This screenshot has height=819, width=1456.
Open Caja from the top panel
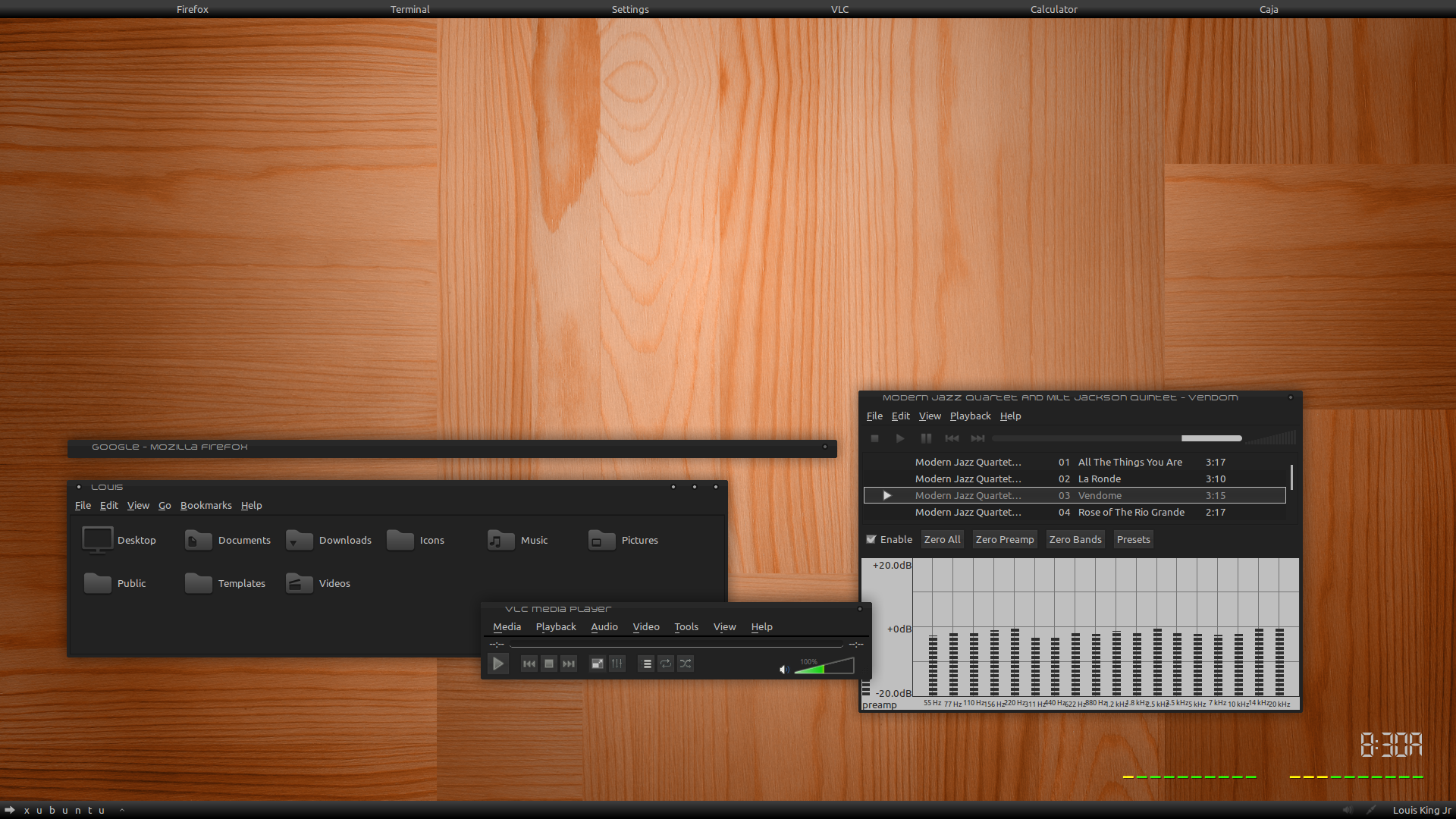(1269, 9)
